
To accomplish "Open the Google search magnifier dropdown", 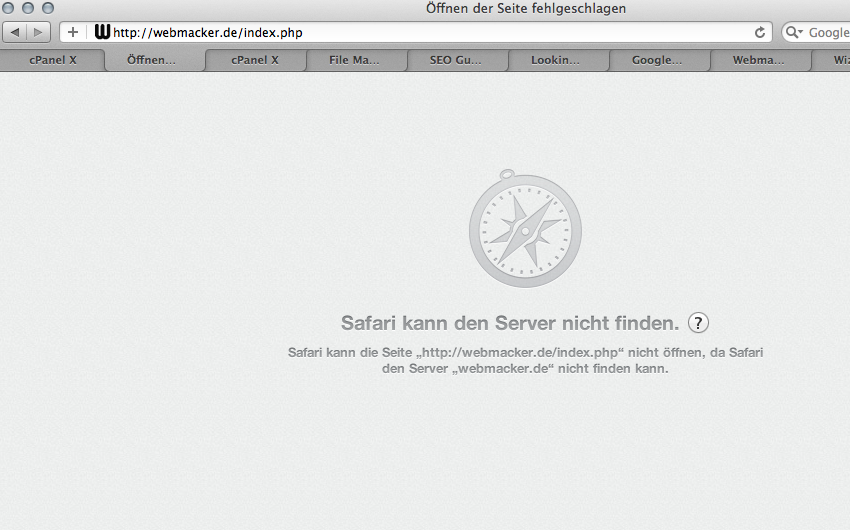I will pyautogui.click(x=794, y=33).
